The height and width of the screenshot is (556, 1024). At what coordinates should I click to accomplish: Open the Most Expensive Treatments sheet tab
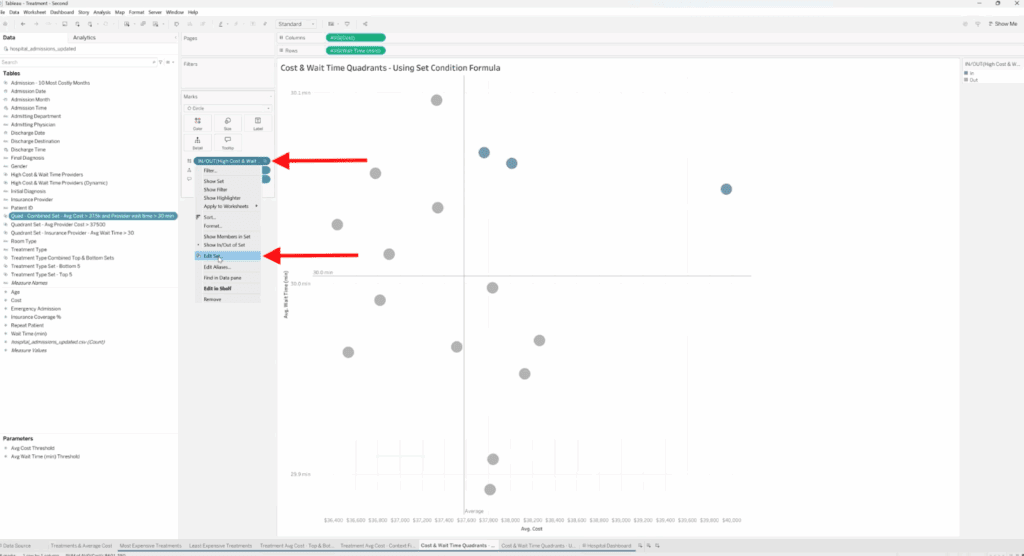pos(150,546)
